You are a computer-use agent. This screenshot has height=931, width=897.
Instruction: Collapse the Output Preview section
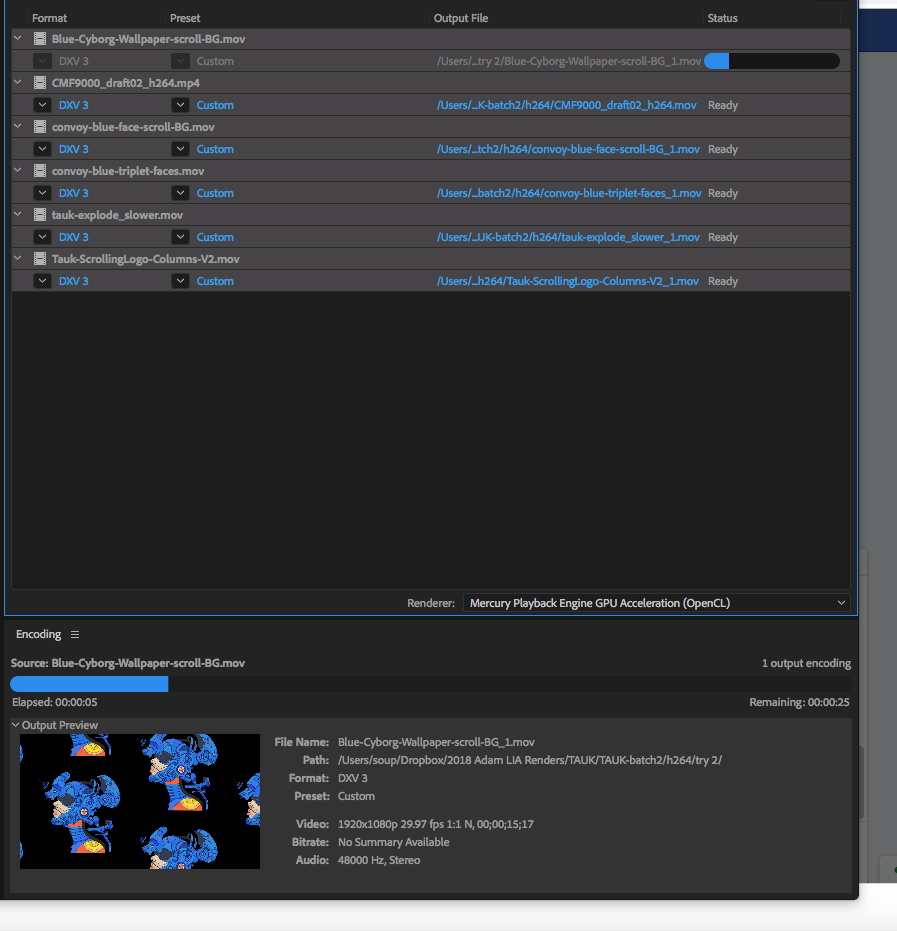point(16,725)
